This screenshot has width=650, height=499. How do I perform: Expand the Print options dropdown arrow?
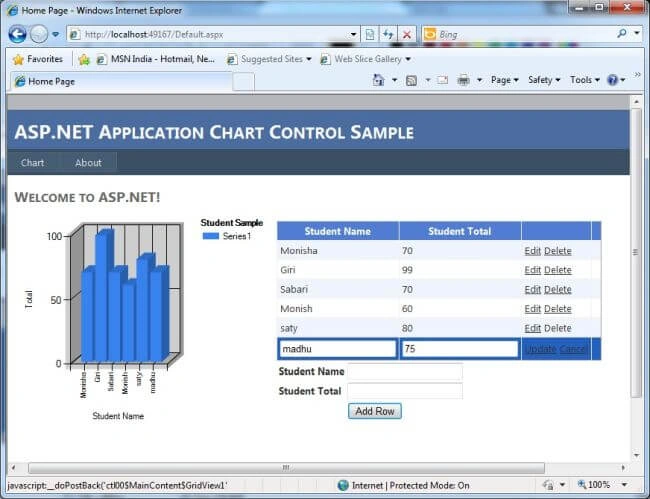coord(479,80)
